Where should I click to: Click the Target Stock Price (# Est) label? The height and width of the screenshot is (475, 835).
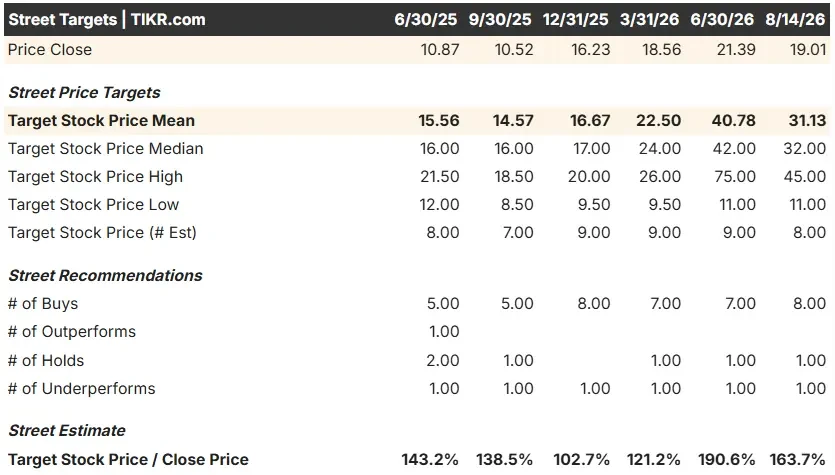tap(102, 233)
